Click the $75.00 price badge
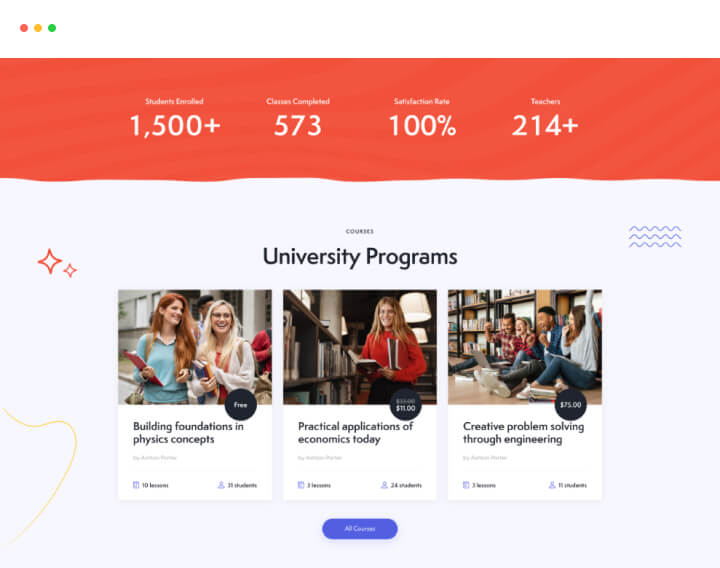 (570, 405)
